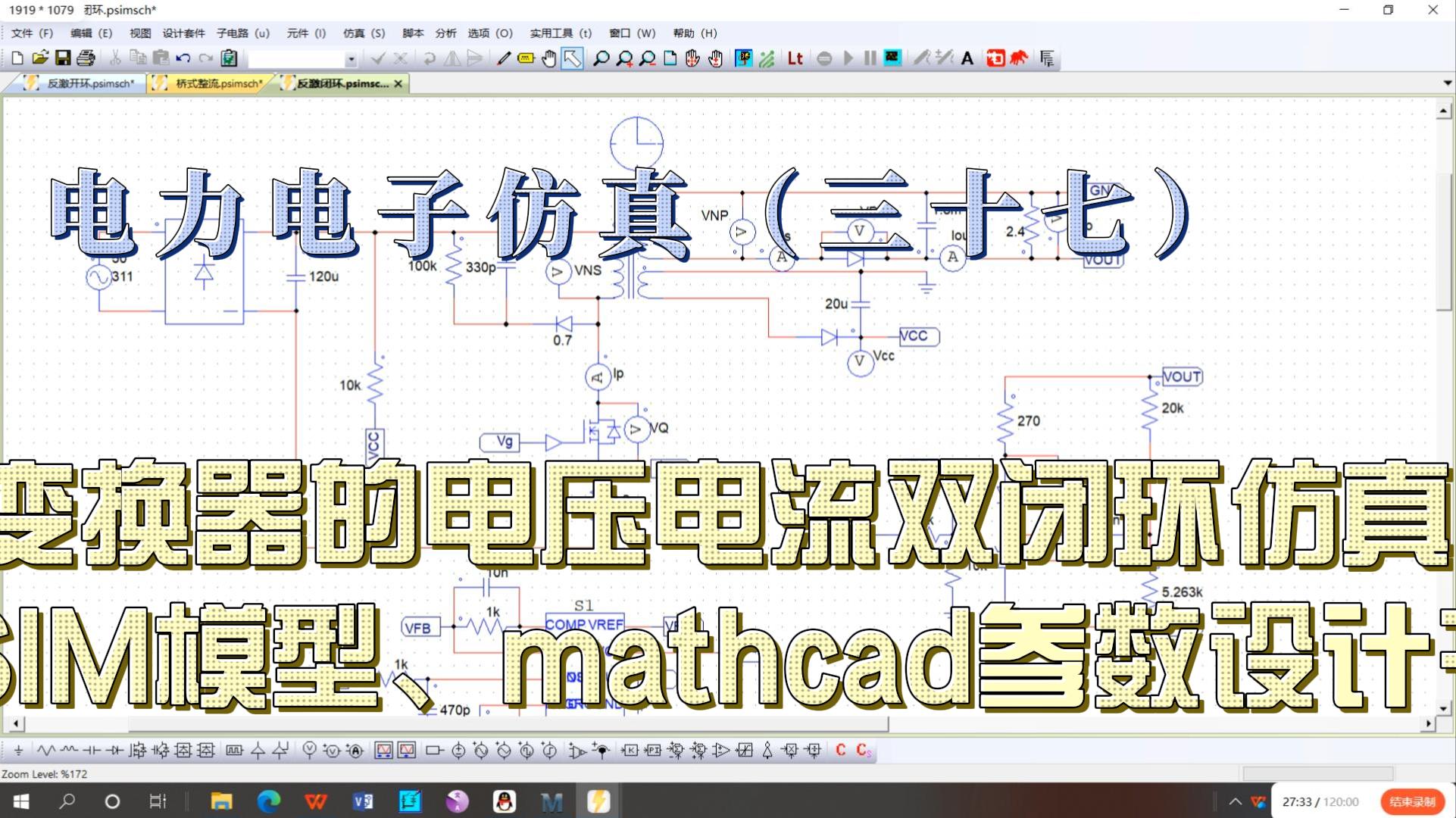Switch to the 桥式整流.psimsch tab
Screen dimensions: 1456x818
(x=218, y=83)
